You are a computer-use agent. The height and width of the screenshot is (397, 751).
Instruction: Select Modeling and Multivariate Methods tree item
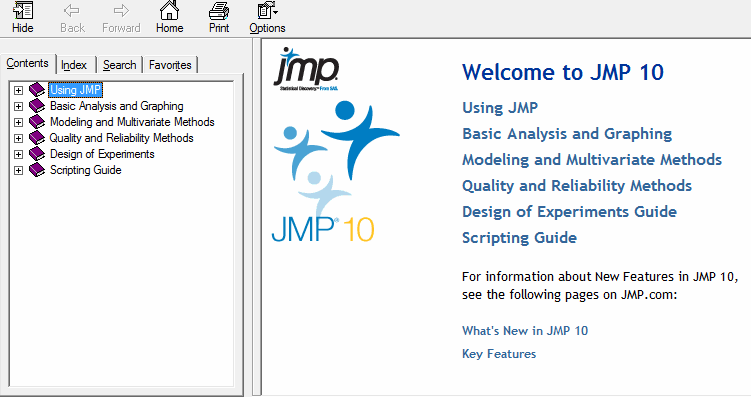(x=132, y=122)
